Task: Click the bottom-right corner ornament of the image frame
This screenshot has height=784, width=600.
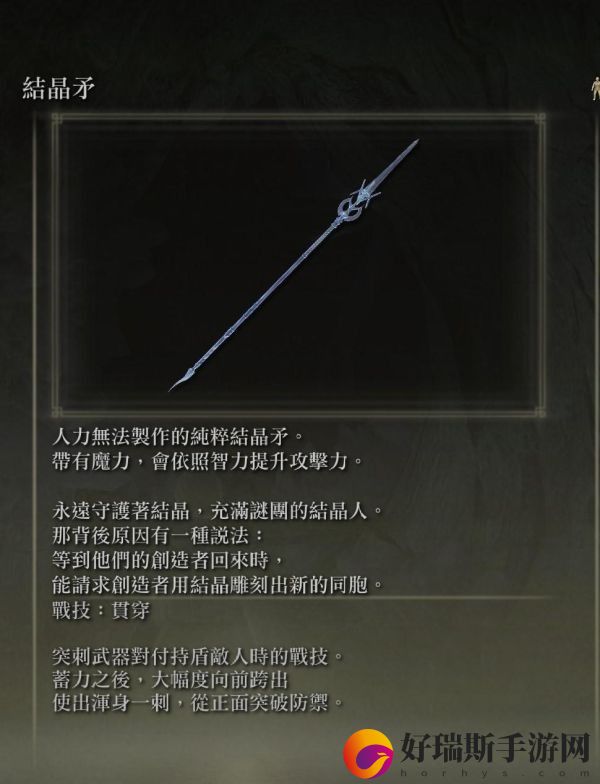Action: tap(539, 412)
